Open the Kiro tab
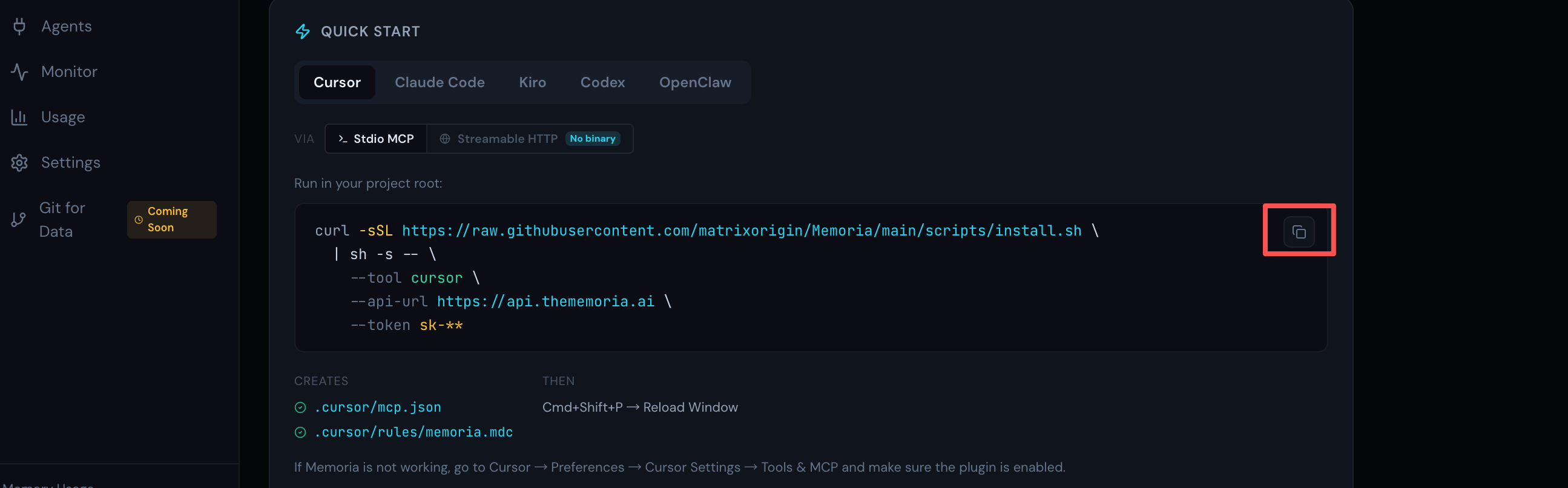 (x=532, y=82)
